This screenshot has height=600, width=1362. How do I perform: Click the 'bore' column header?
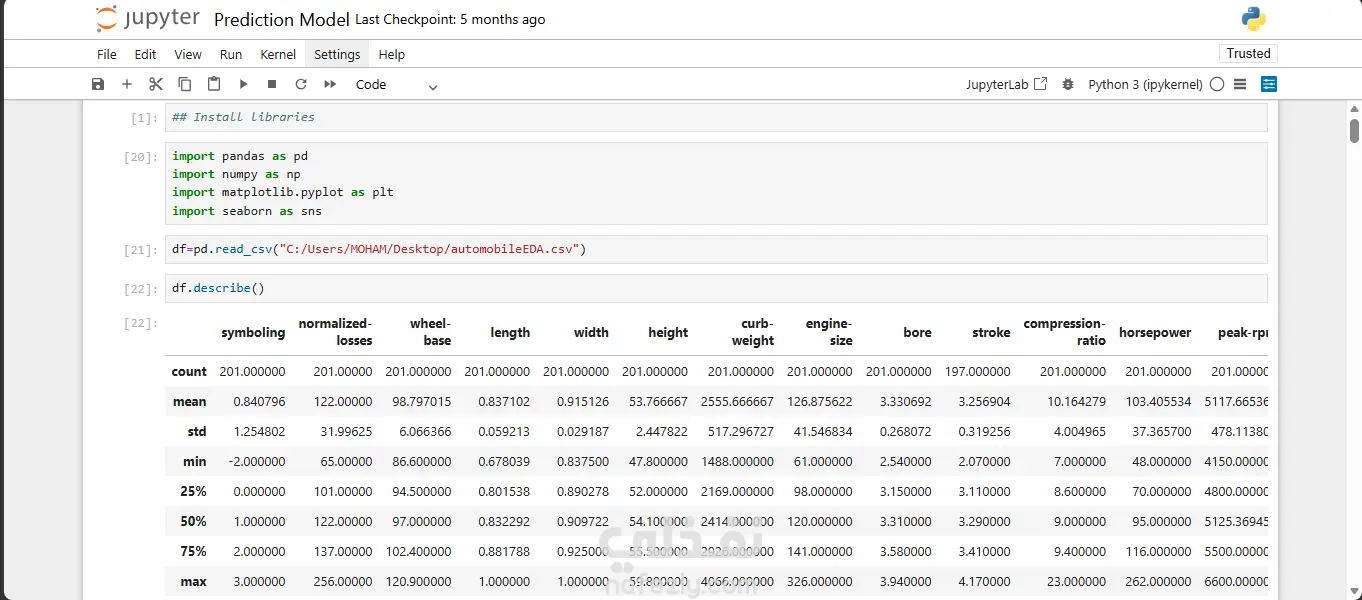click(917, 333)
